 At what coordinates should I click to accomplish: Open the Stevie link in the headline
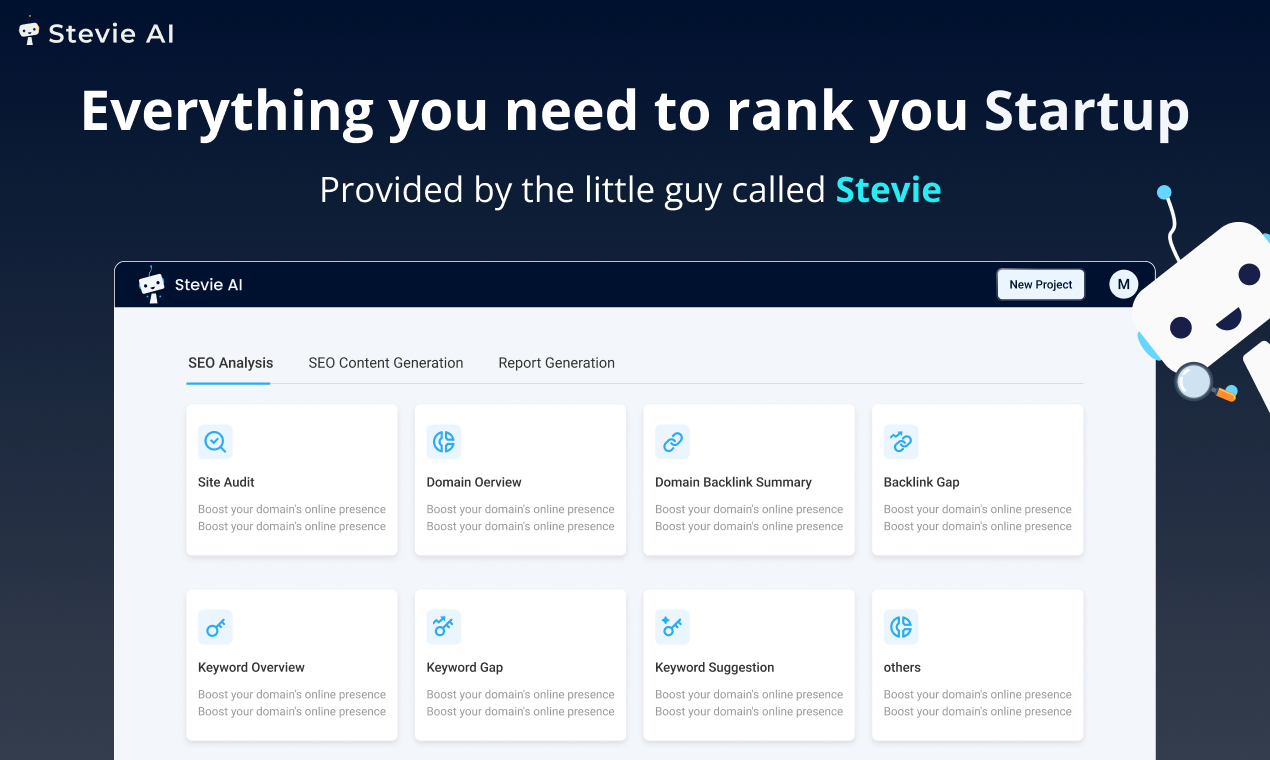(888, 189)
